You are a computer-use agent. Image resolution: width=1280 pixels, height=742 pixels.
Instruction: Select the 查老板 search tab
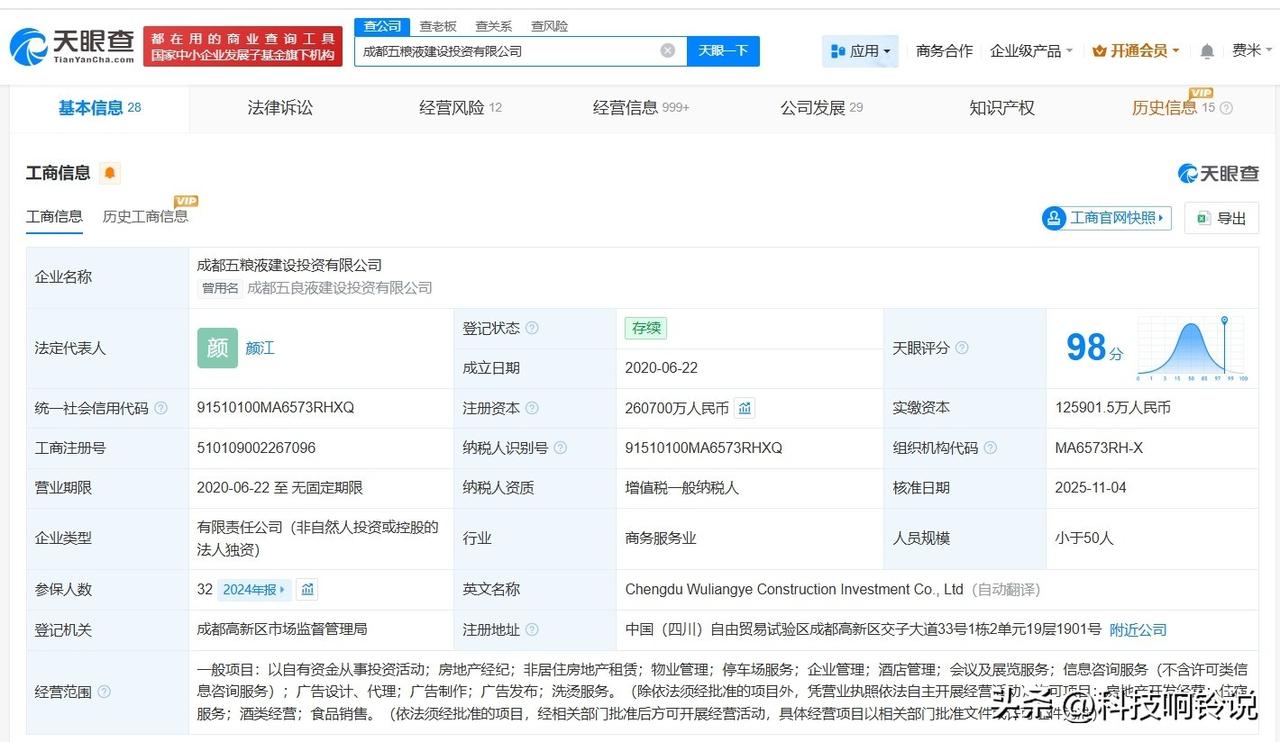tap(438, 26)
